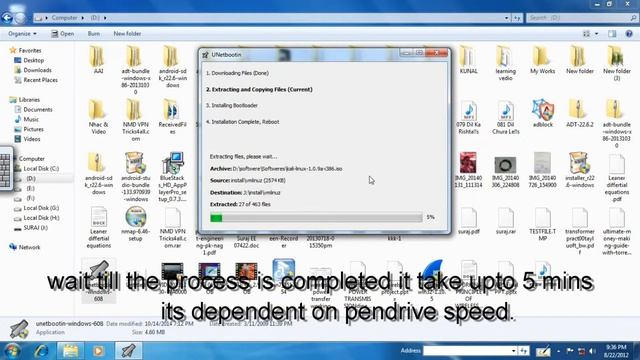Select the 079 Dil Ka Rishta MP3 file
The width and height of the screenshot is (640, 360).
(468, 118)
